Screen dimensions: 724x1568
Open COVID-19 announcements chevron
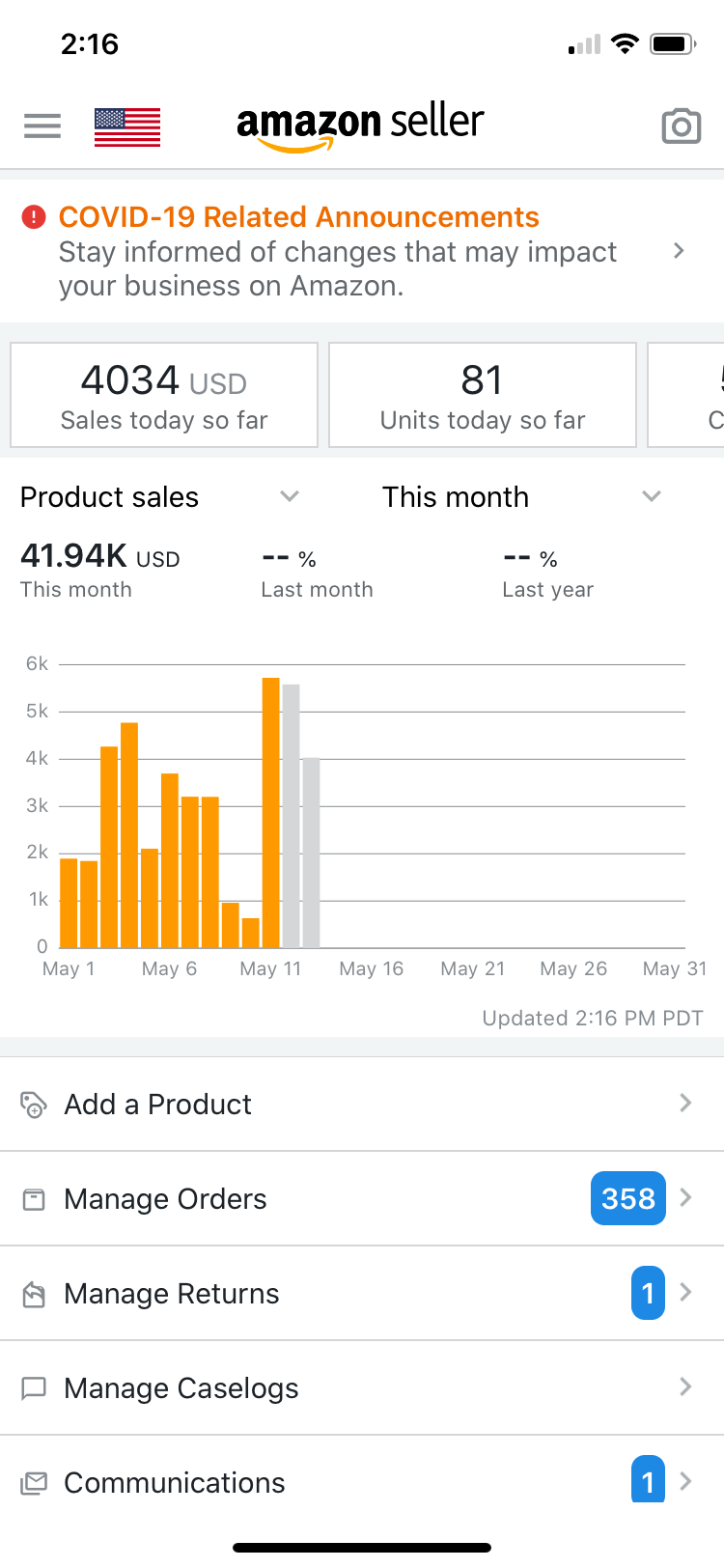point(679,251)
